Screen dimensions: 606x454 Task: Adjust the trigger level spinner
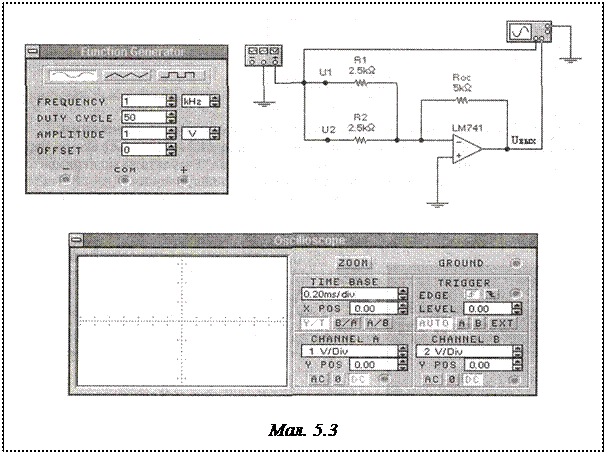coord(517,308)
